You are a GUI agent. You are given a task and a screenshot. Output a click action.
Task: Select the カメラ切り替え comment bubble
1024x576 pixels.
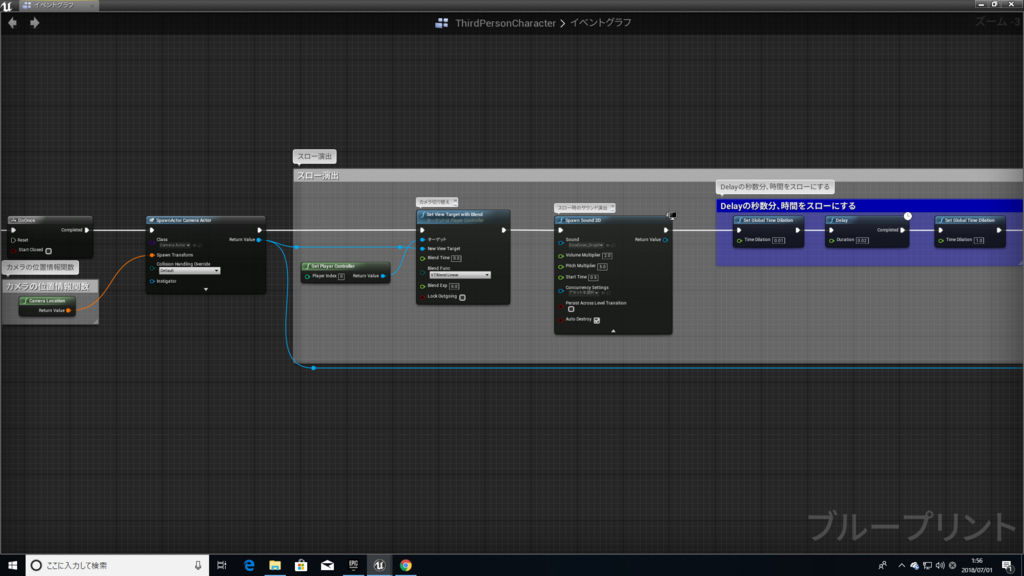pyautogui.click(x=437, y=202)
